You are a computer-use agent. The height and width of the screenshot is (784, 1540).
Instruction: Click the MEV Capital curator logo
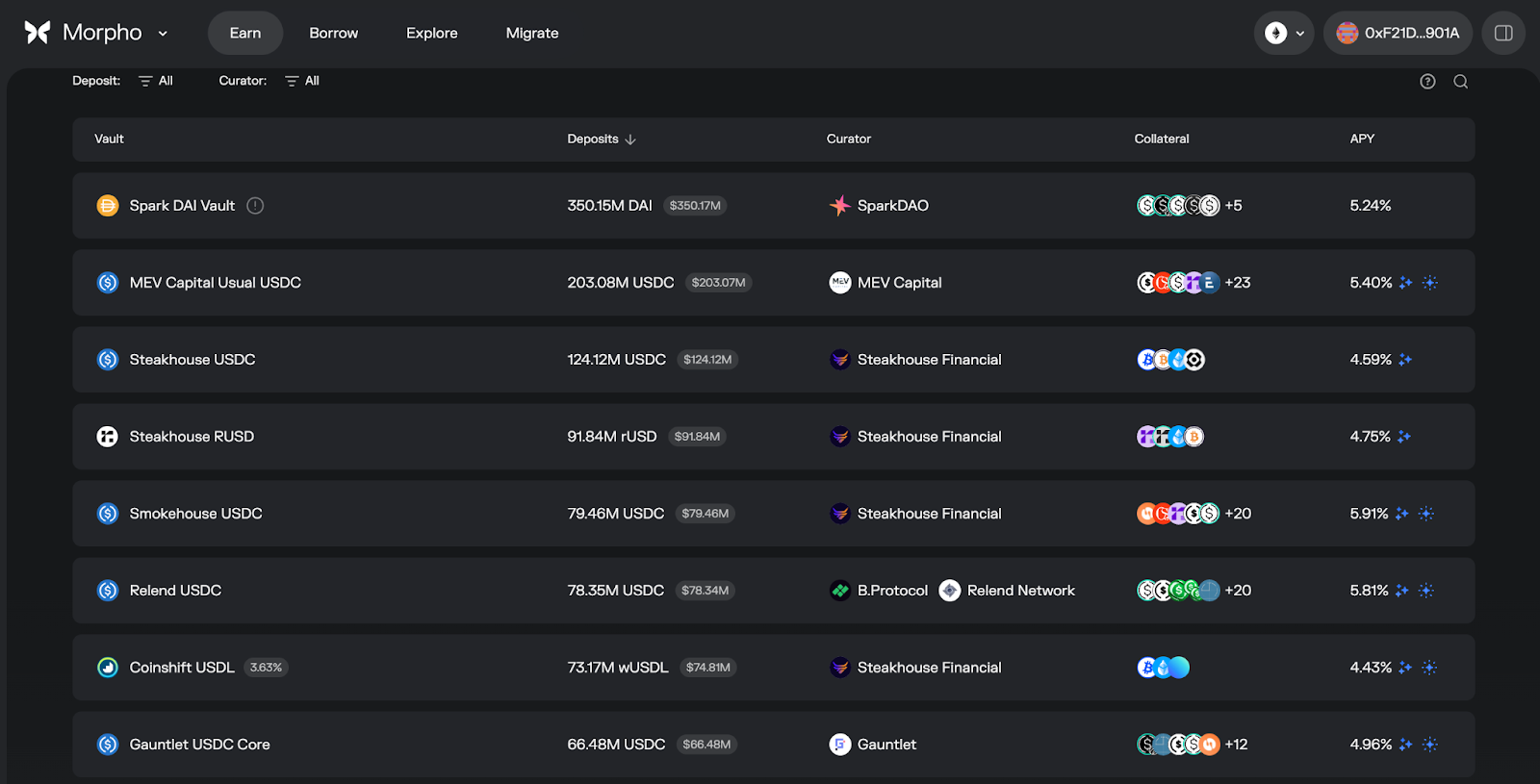[x=840, y=283]
